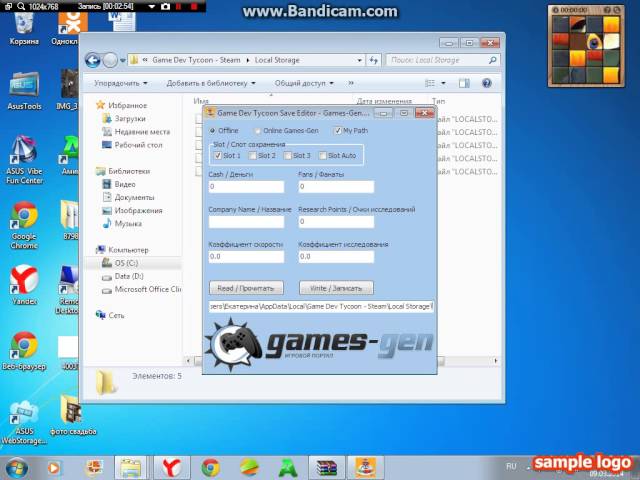640x480 pixels.
Task: Select the ASUS WebStorage desktop icon
Action: [x=24, y=422]
